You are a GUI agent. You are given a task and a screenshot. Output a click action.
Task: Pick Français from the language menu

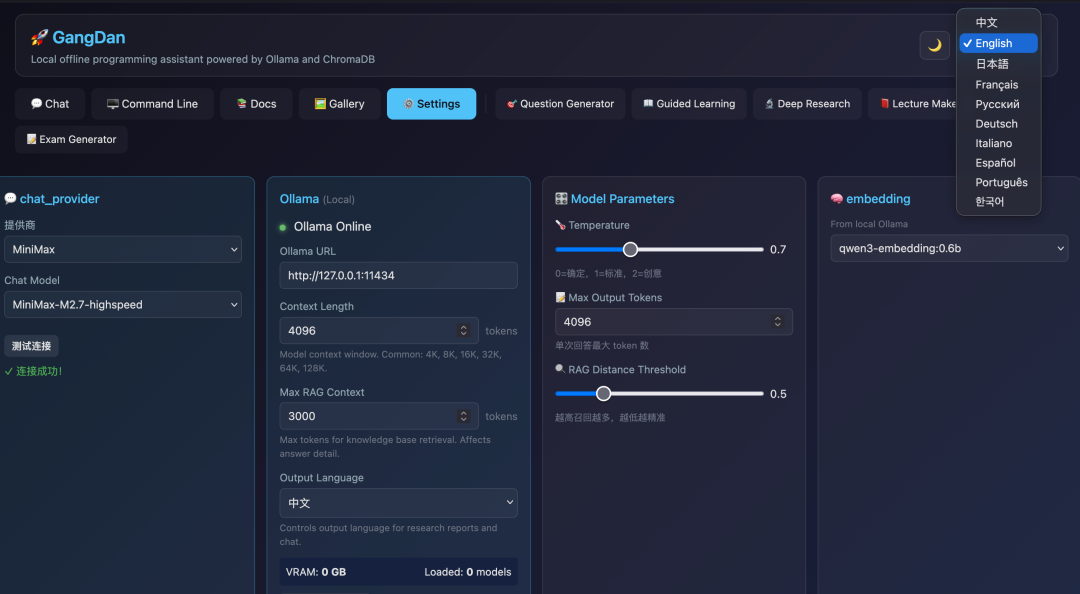(x=998, y=85)
